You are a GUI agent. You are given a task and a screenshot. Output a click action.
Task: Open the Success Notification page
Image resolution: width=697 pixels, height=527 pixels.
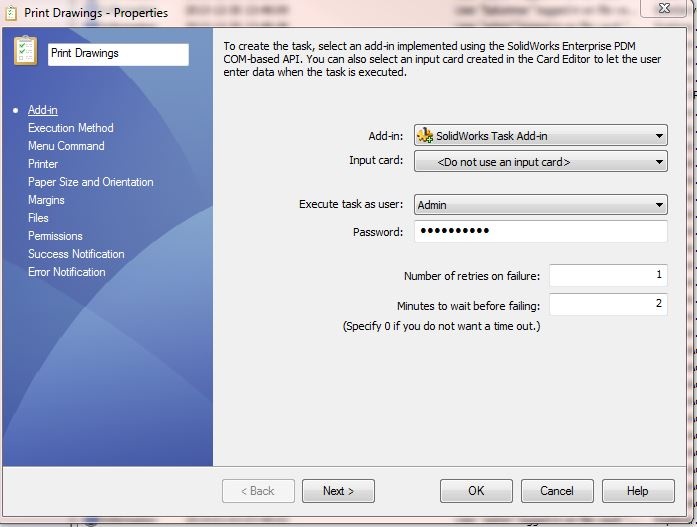76,254
